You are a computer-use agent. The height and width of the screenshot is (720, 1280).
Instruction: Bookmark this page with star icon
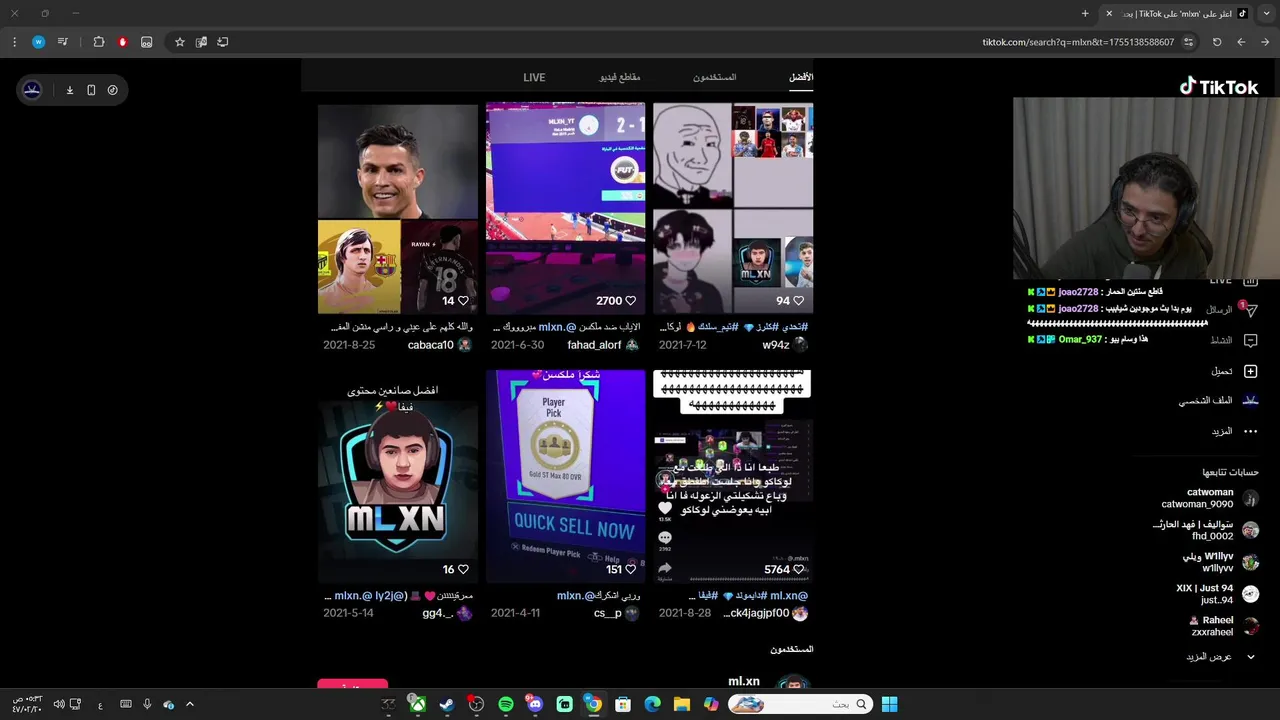(x=180, y=42)
